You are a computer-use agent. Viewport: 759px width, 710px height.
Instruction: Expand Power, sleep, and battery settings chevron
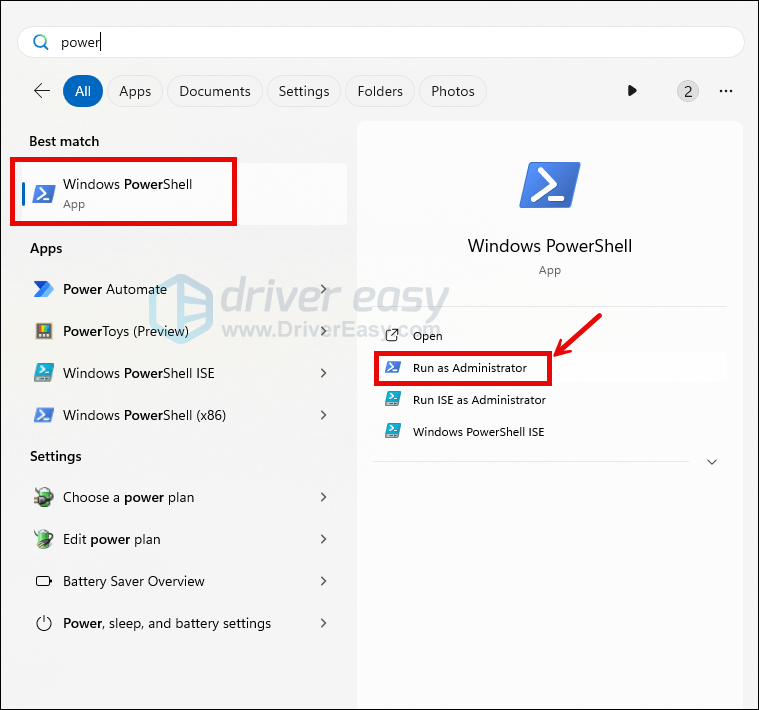323,623
